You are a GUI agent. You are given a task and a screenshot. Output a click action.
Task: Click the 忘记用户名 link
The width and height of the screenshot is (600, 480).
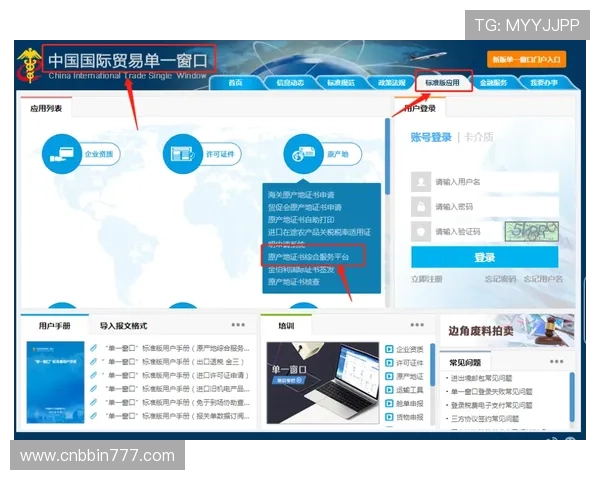543,279
